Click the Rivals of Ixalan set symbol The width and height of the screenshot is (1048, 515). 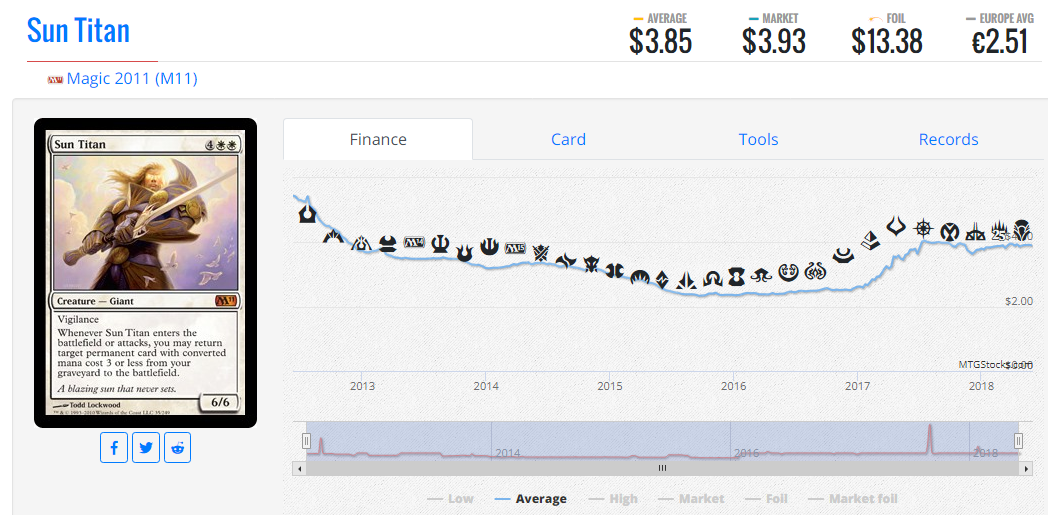(975, 231)
